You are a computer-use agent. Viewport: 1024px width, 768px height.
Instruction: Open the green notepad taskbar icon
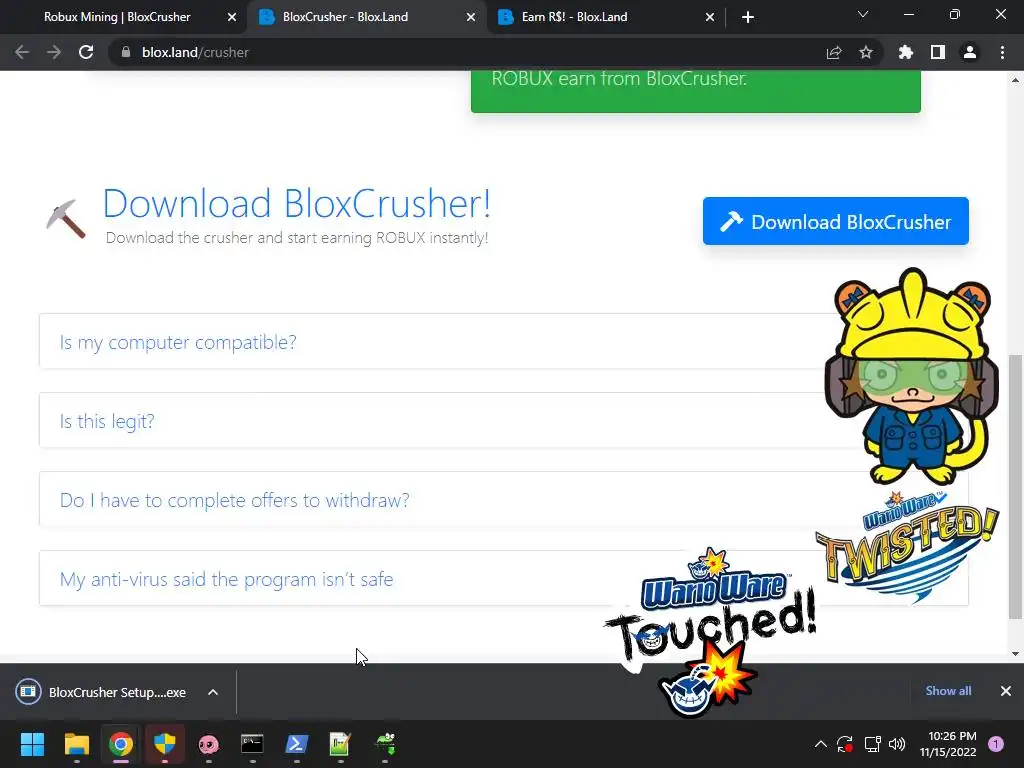(340, 744)
